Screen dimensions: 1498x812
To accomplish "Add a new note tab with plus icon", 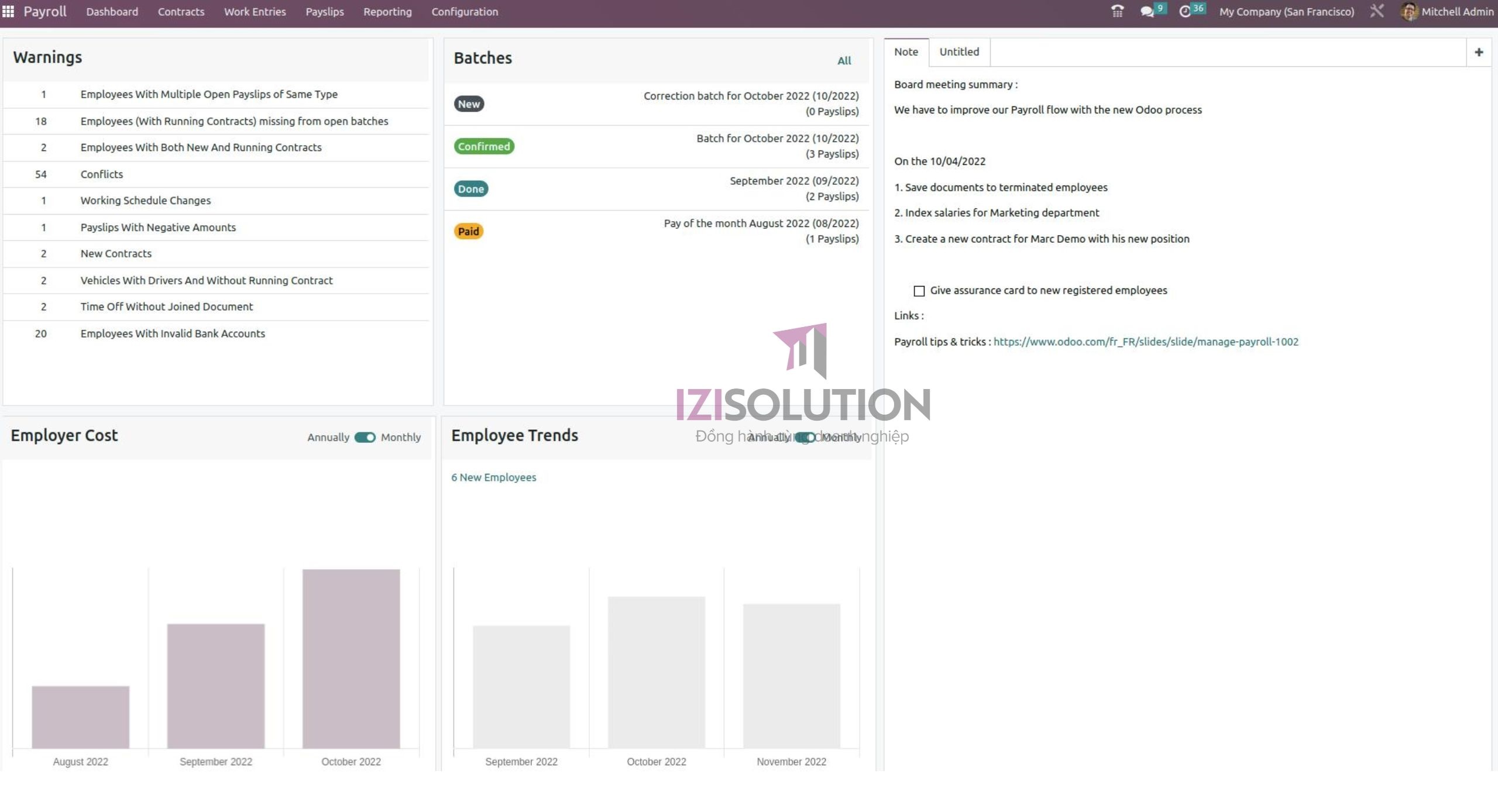I will coord(1479,53).
